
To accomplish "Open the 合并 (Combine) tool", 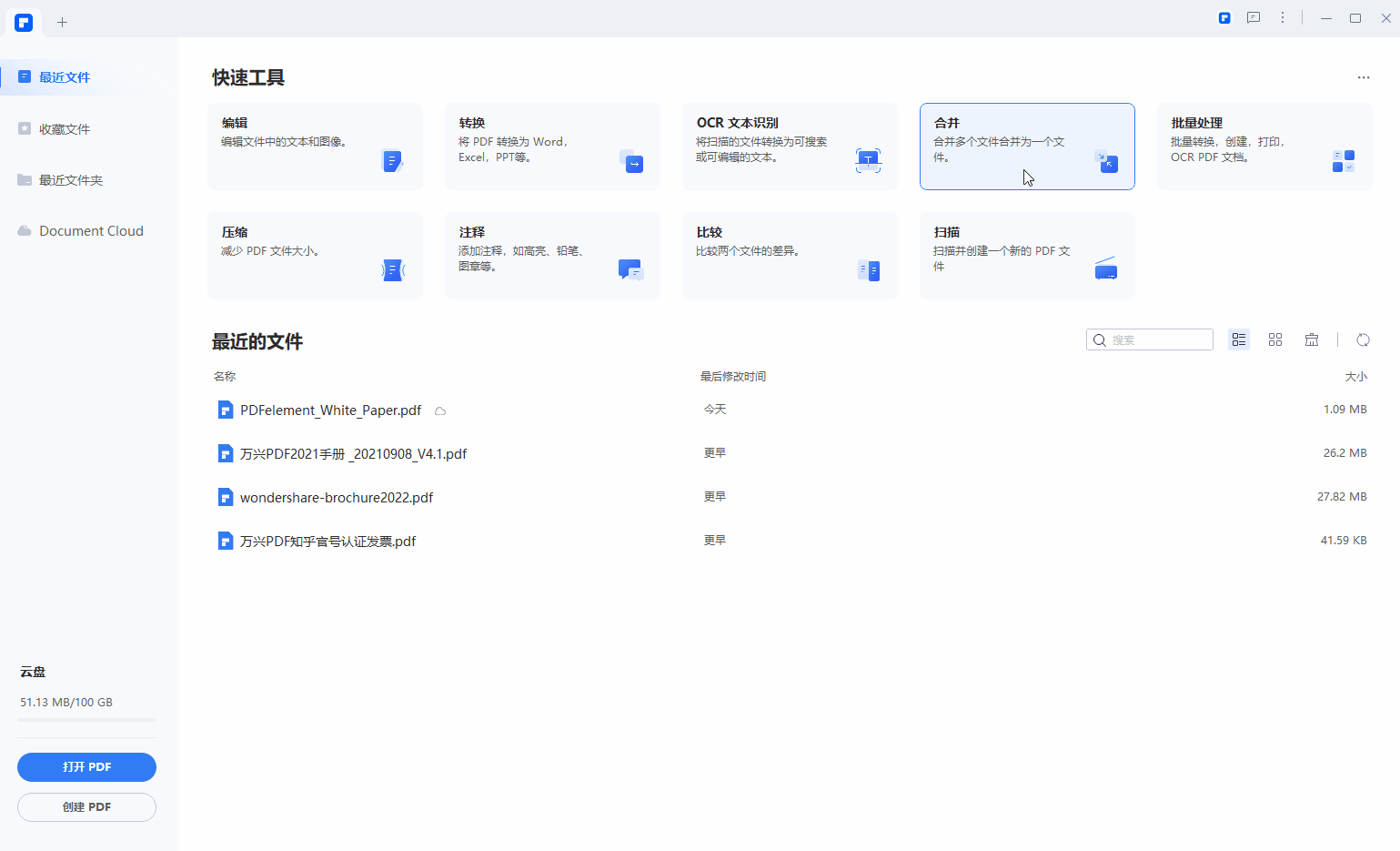I will [x=1027, y=146].
